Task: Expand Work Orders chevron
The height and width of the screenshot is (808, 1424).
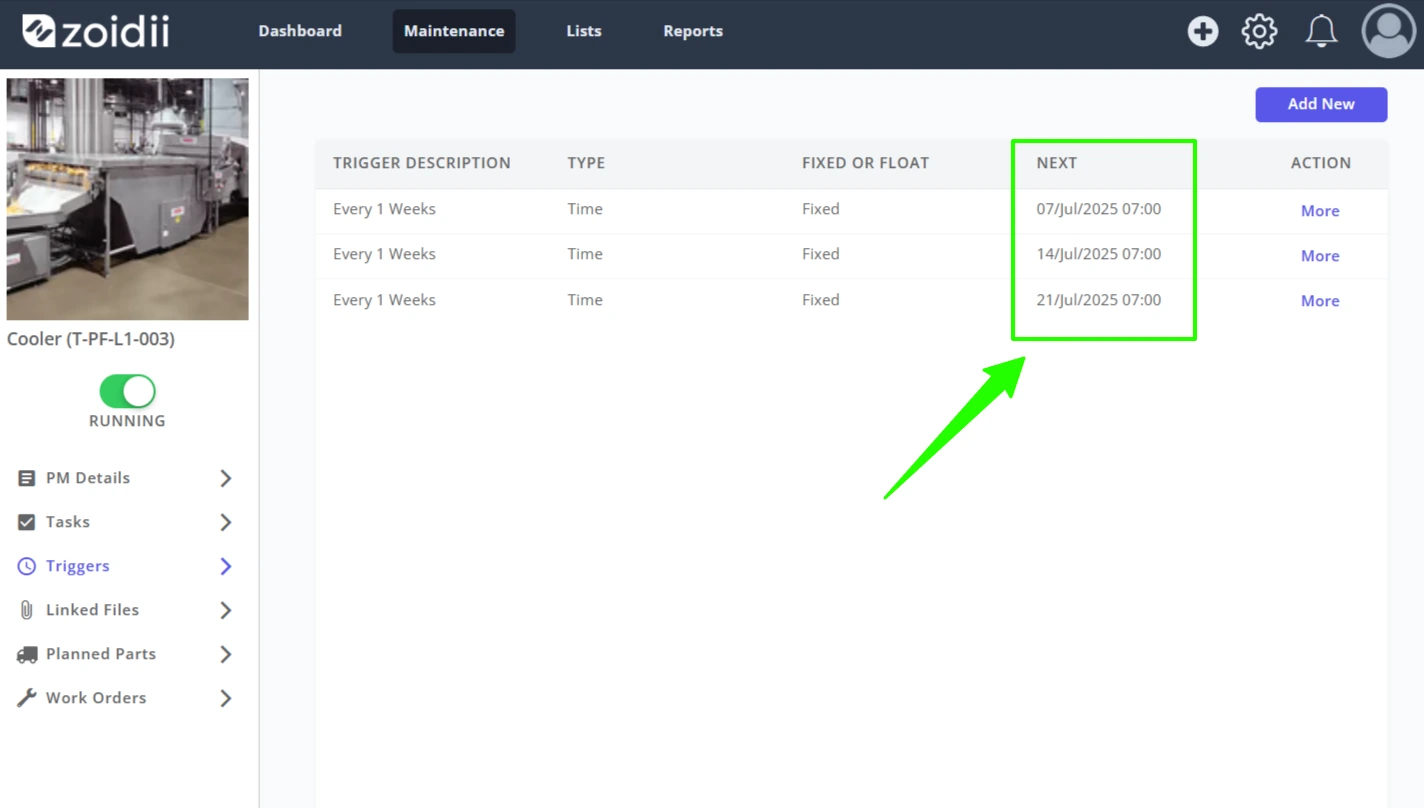Action: pyautogui.click(x=226, y=698)
